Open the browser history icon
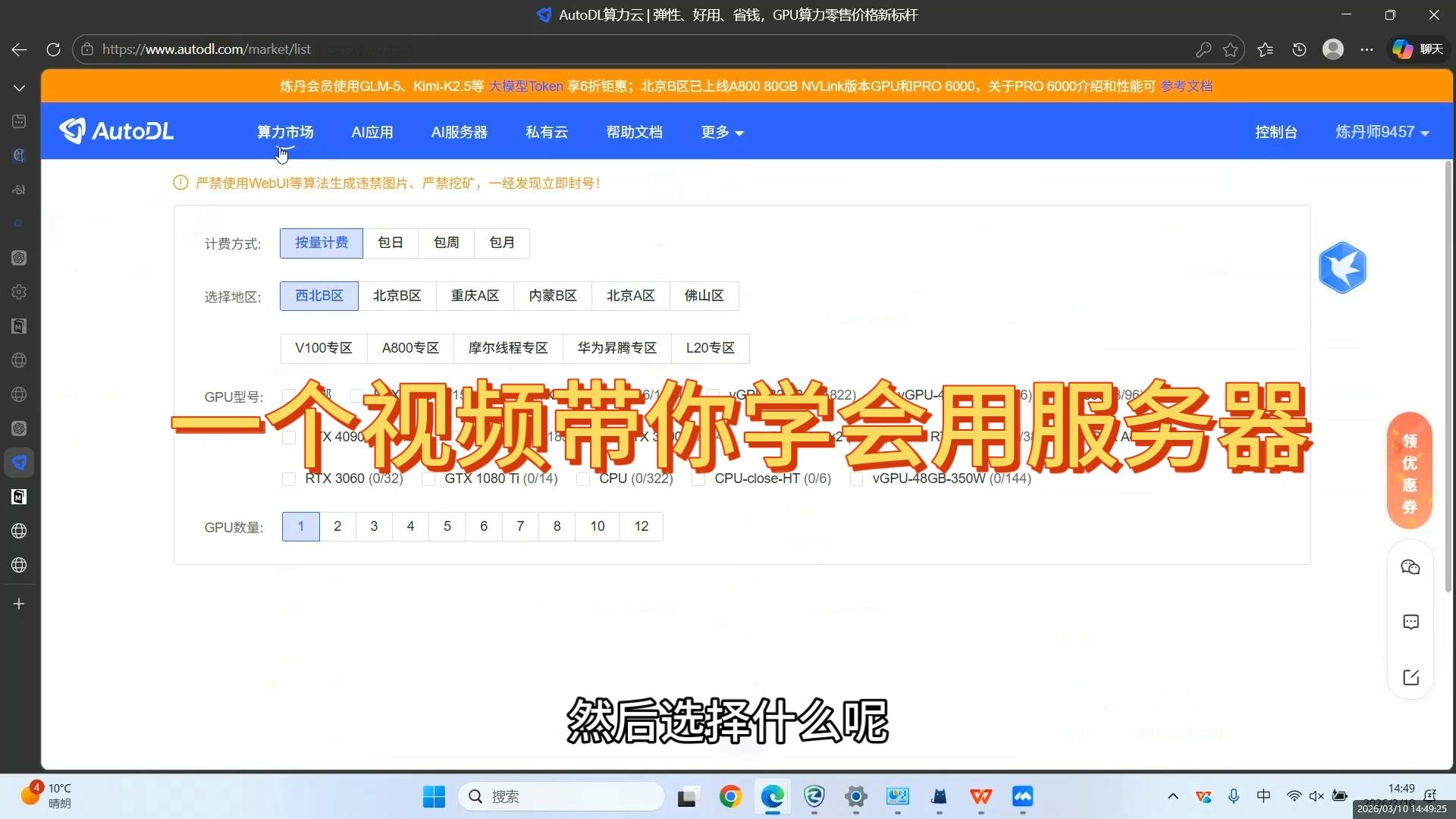Screen dimensions: 1456x819 1299,49
